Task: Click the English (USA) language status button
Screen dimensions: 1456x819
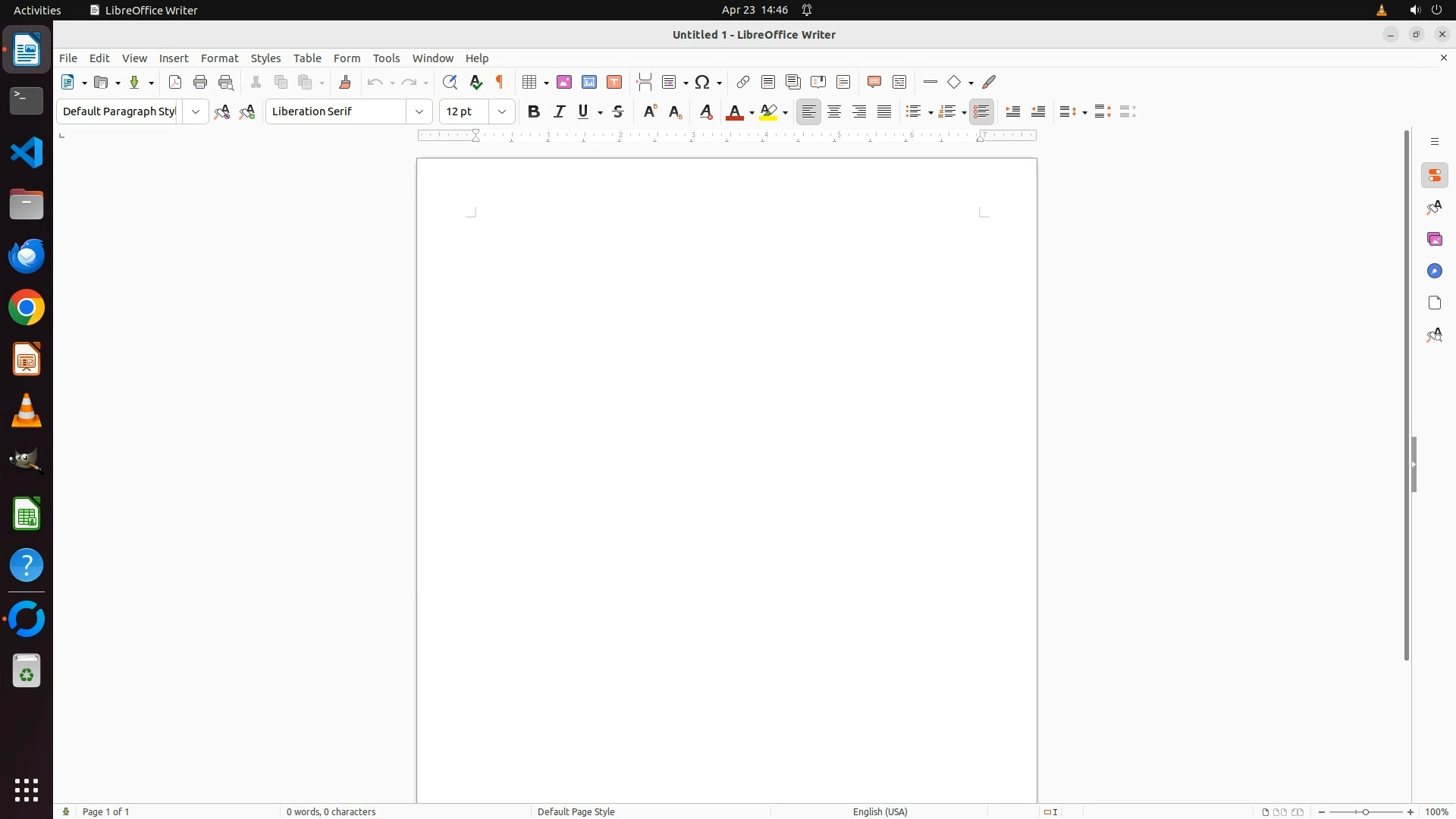Action: click(x=880, y=811)
